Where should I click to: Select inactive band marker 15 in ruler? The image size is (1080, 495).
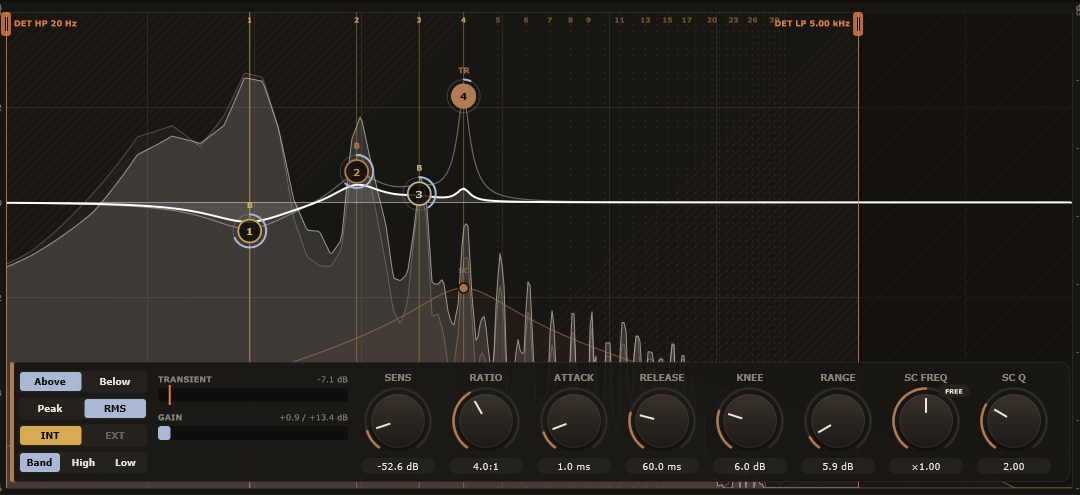(667, 20)
